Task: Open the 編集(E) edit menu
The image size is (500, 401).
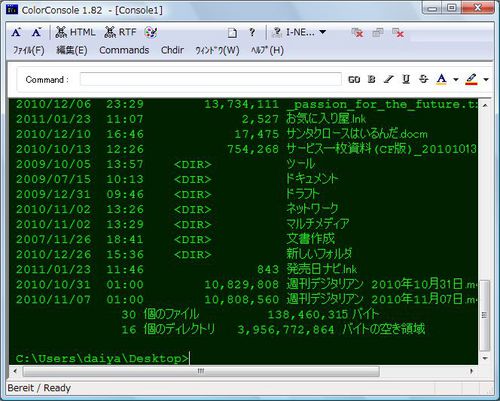Action: (72, 50)
